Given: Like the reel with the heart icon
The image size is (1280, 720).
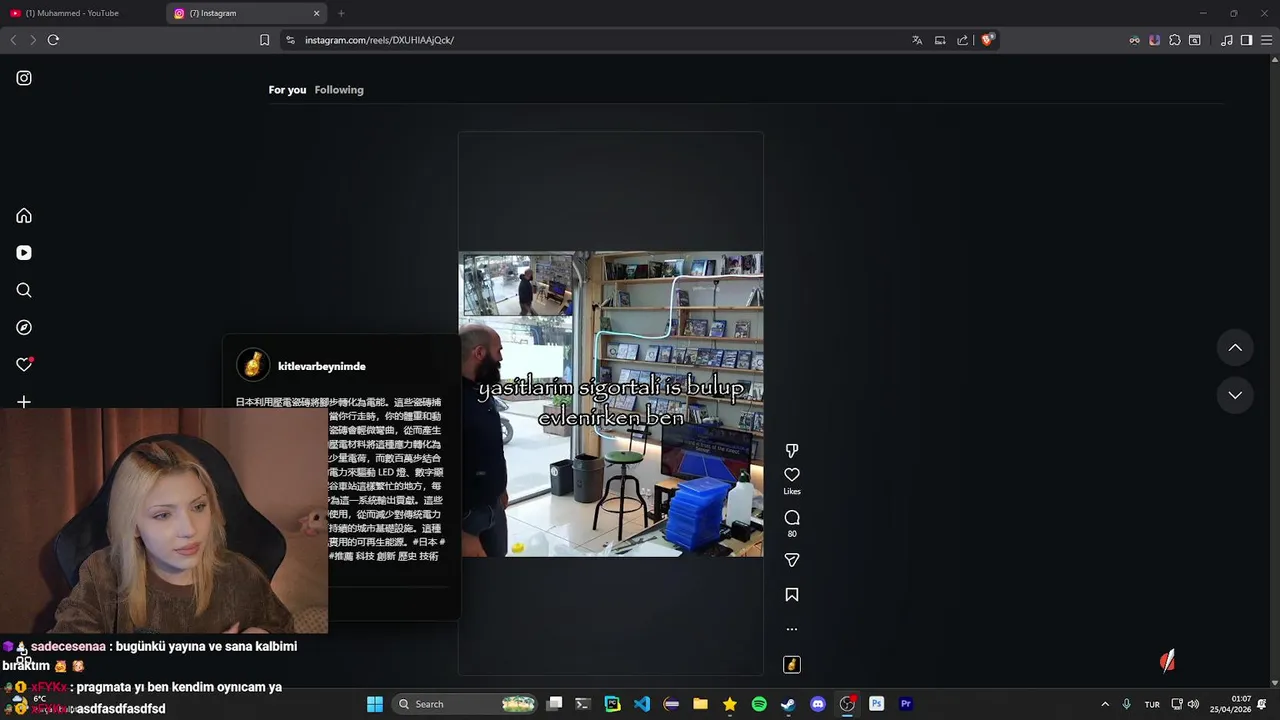Looking at the screenshot, I should pos(792,475).
